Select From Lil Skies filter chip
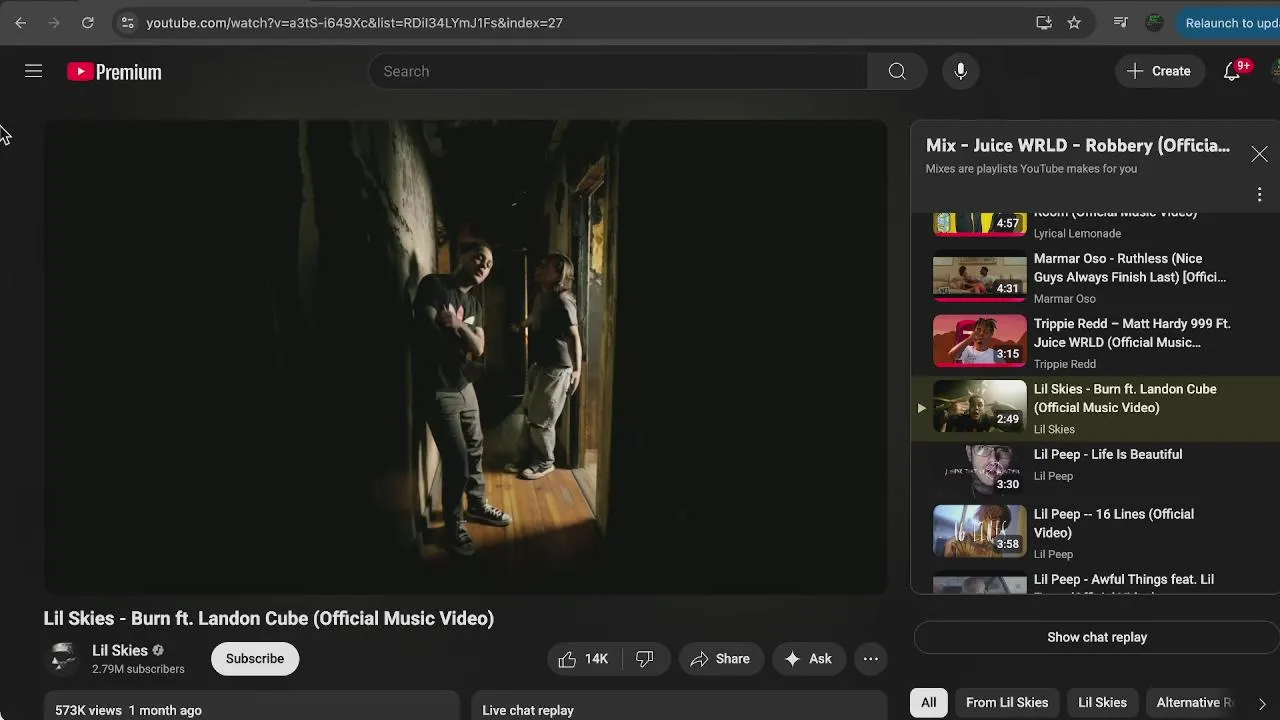 tap(1007, 702)
